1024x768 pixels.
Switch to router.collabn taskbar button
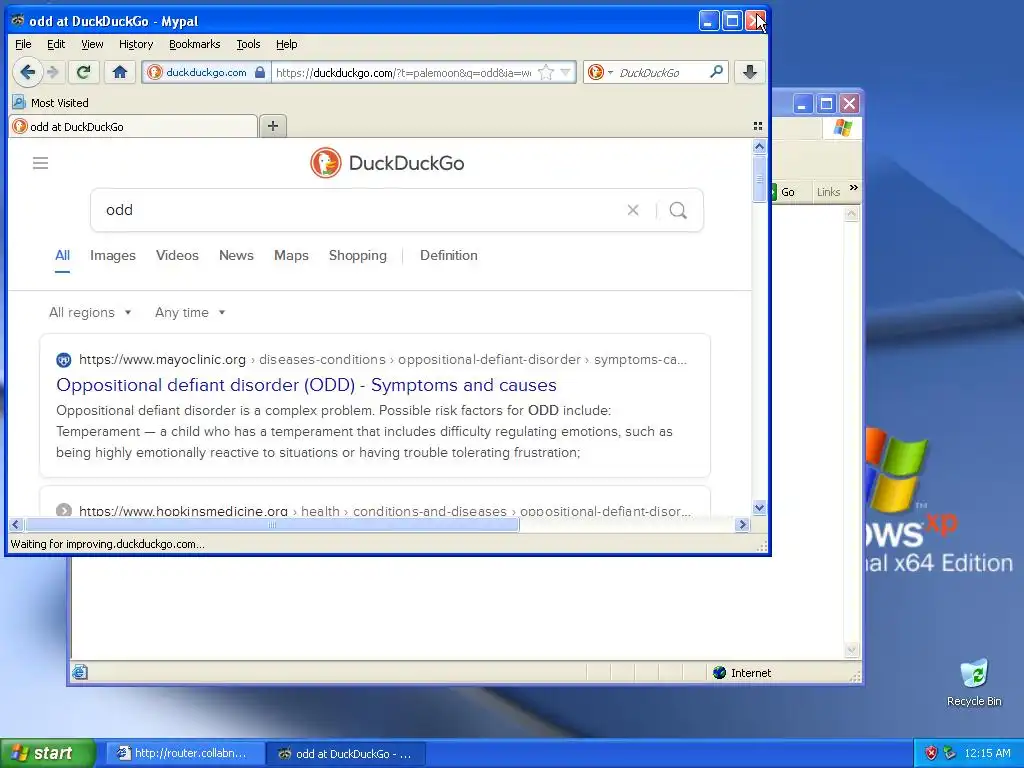(x=184, y=753)
